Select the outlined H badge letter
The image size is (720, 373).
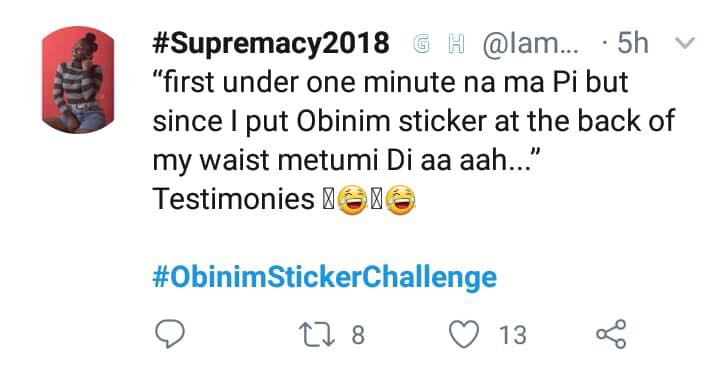point(456,44)
